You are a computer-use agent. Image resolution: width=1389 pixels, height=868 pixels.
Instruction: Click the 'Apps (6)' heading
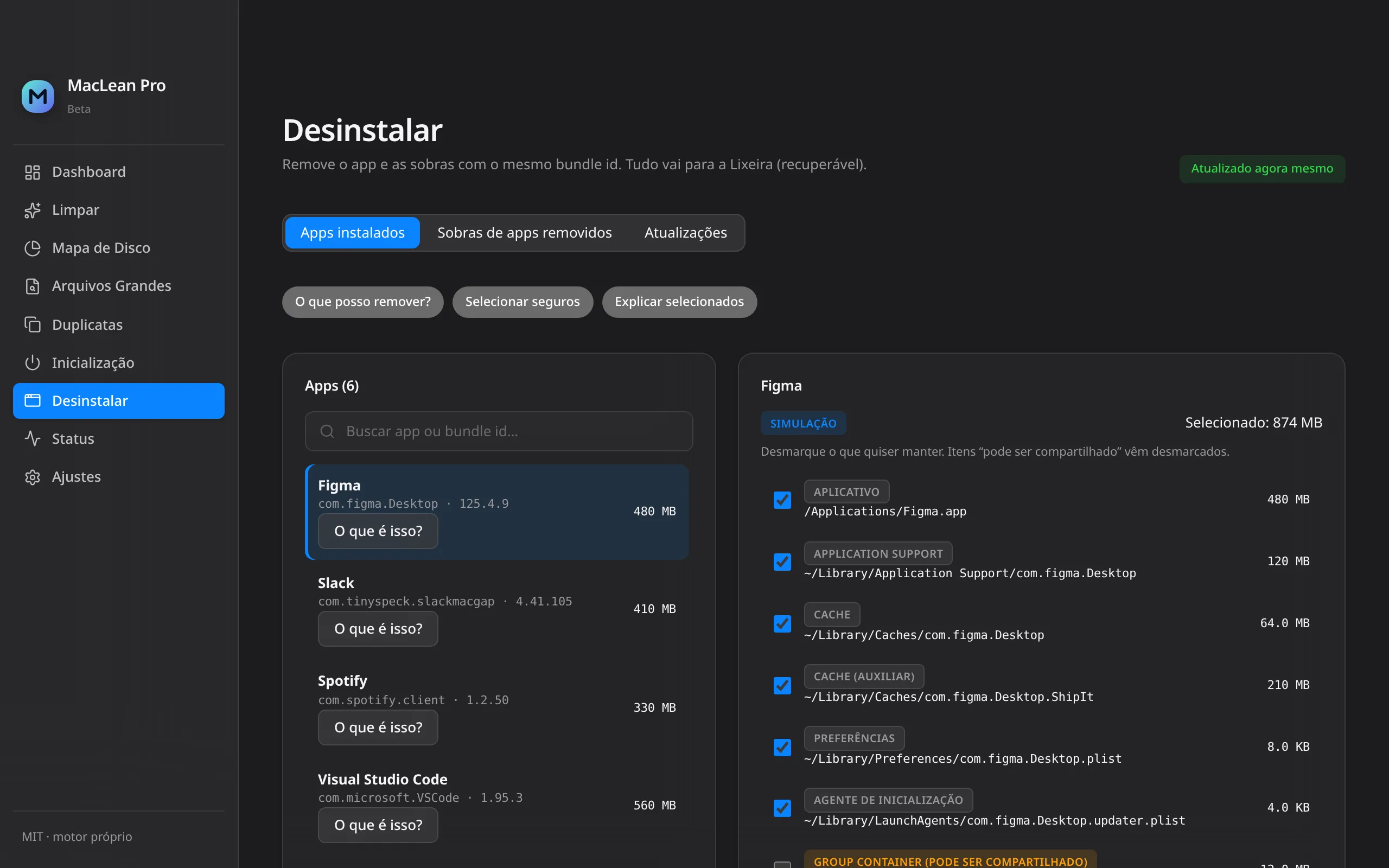click(332, 386)
